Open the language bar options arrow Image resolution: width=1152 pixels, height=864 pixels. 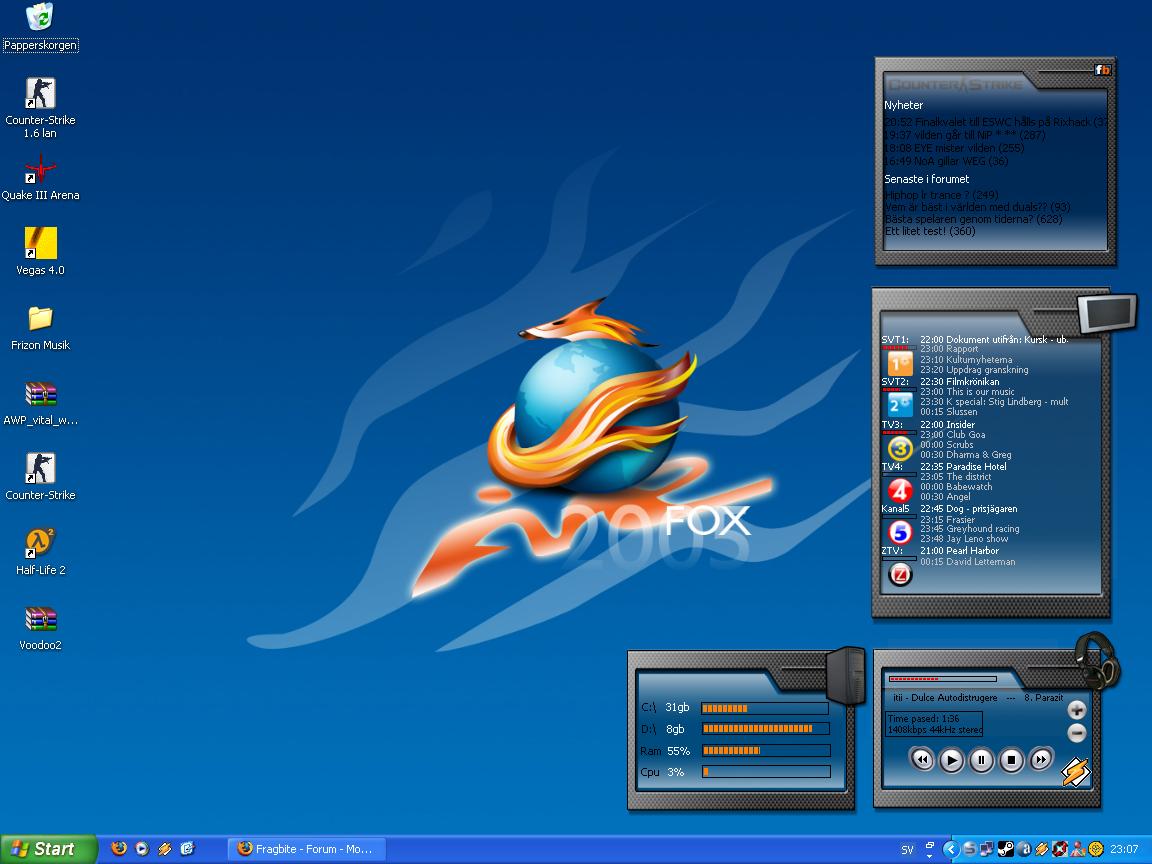[x=930, y=856]
